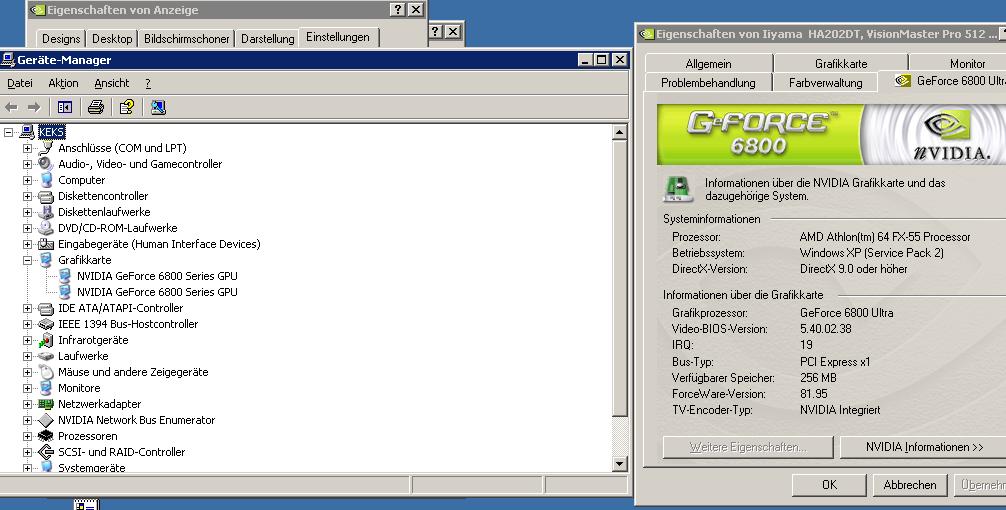Collapse the KEKS root node
This screenshot has height=510, width=1006.
pos(8,132)
